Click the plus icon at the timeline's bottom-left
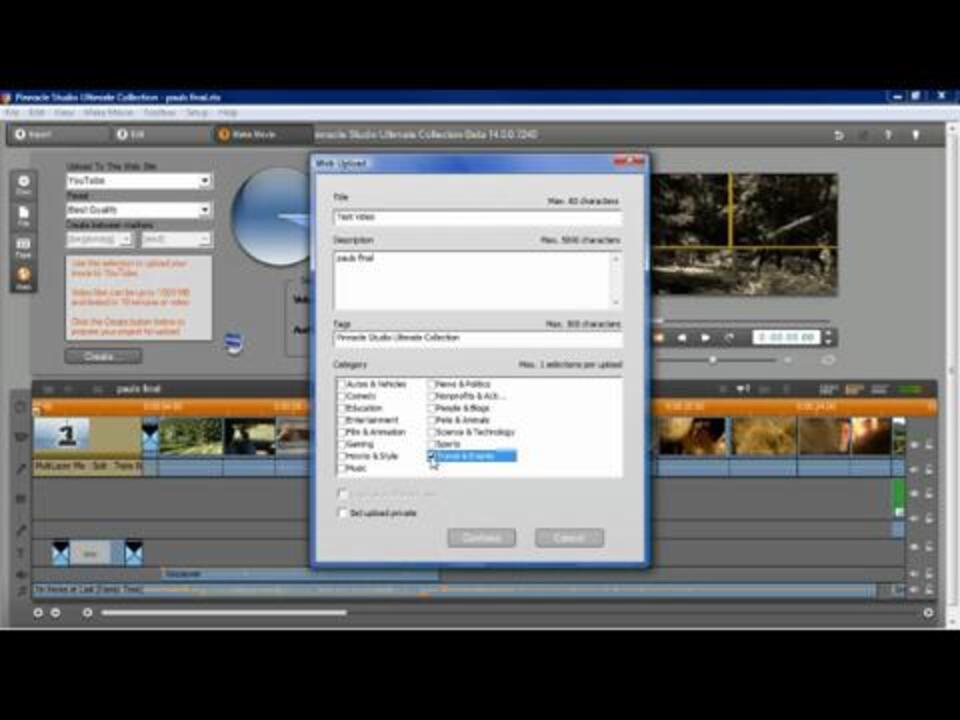This screenshot has height=720, width=960. (38, 612)
